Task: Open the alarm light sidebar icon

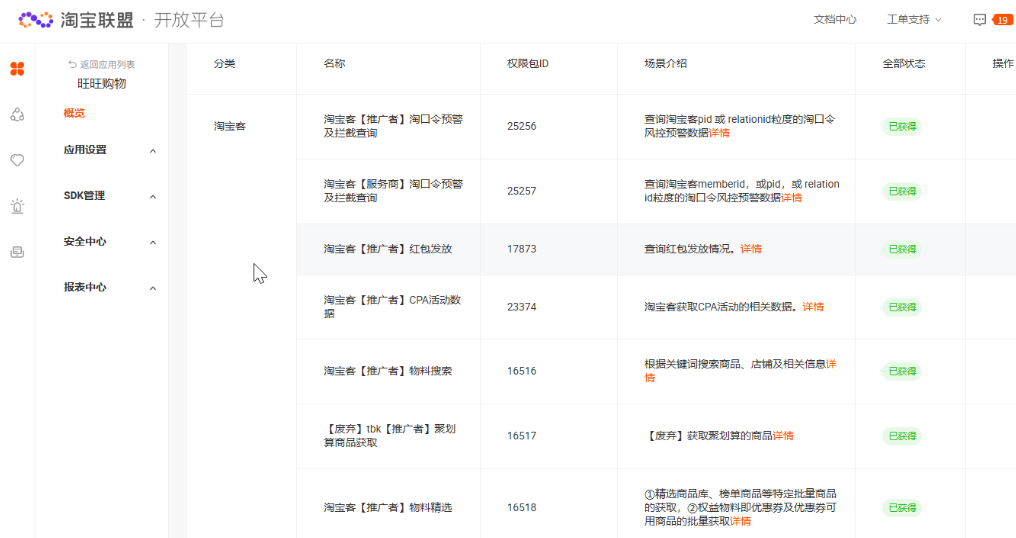Action: tap(17, 206)
